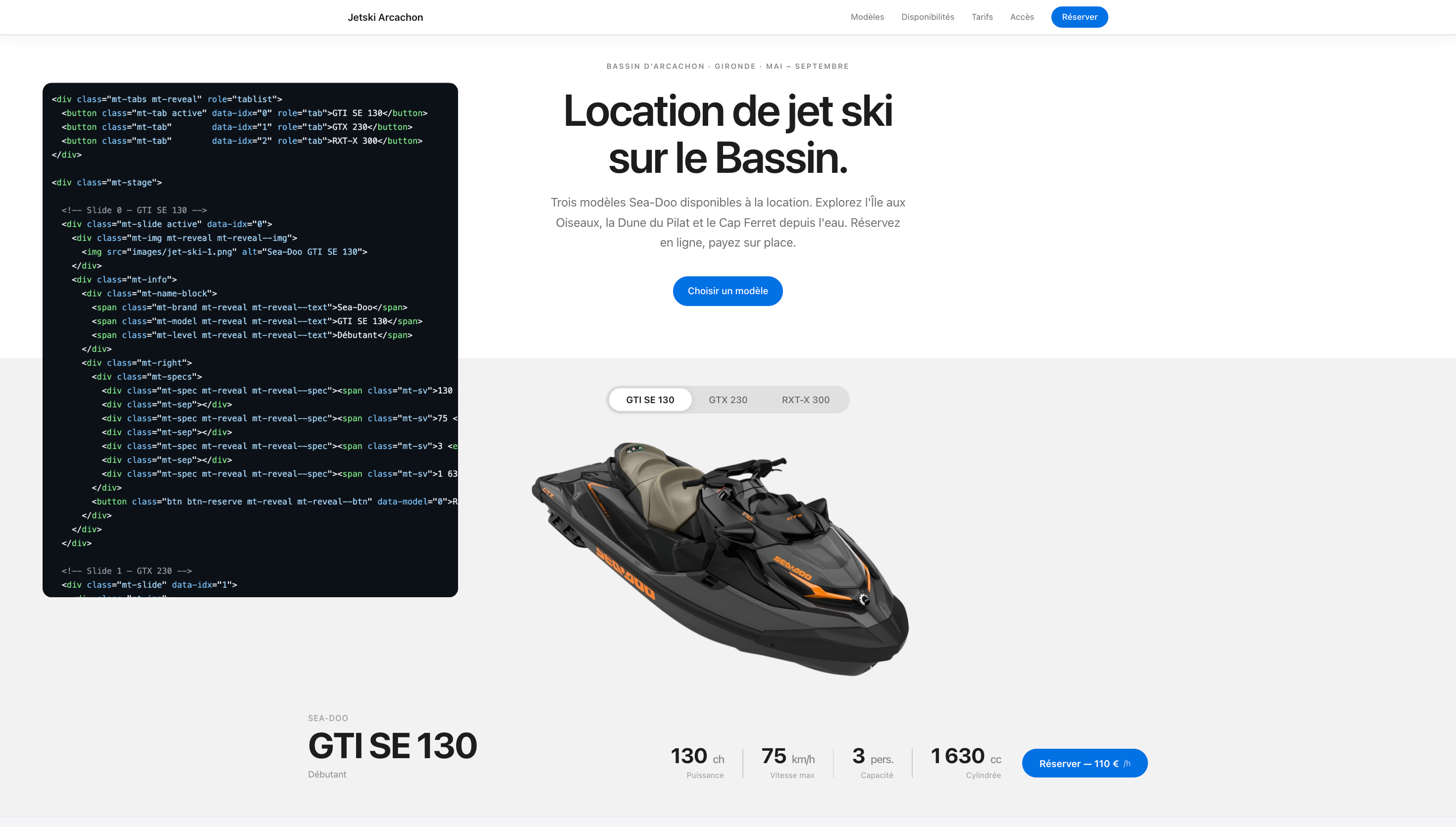This screenshot has width=1456, height=827.
Task: Click the mt-brand Sea-Doo span code line
Action: tap(249, 308)
